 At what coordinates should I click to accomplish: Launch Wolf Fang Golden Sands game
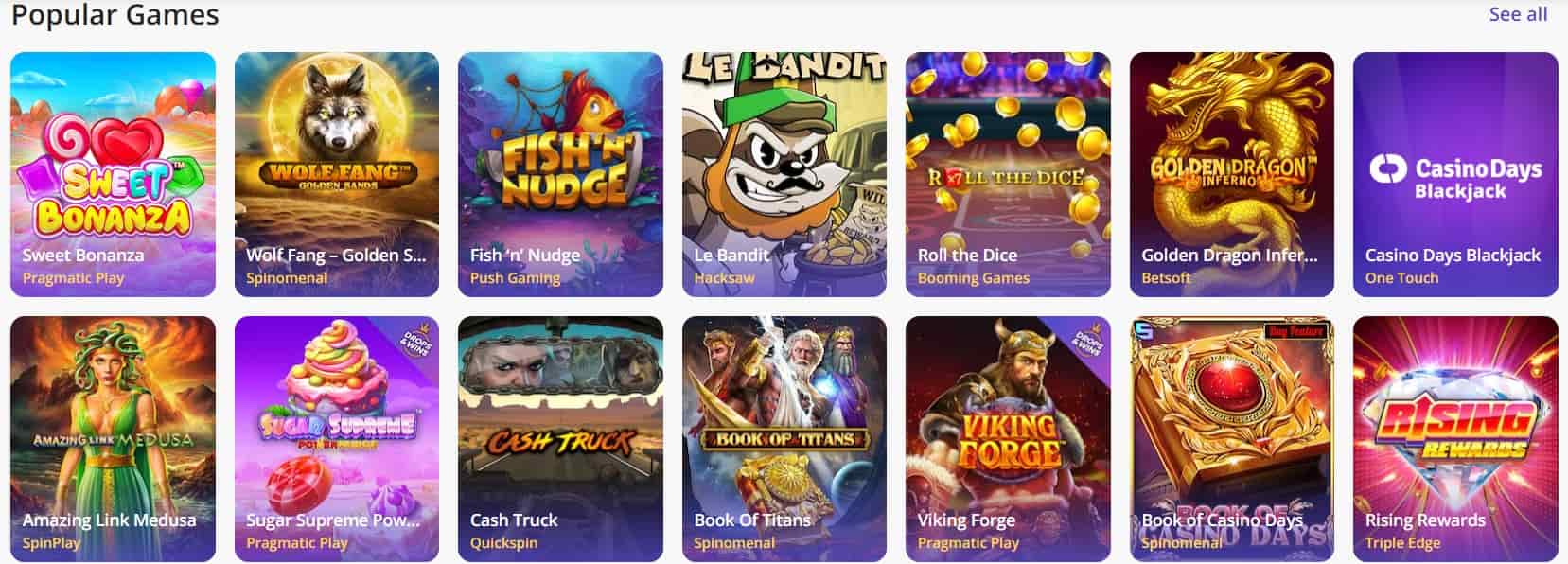point(337,174)
